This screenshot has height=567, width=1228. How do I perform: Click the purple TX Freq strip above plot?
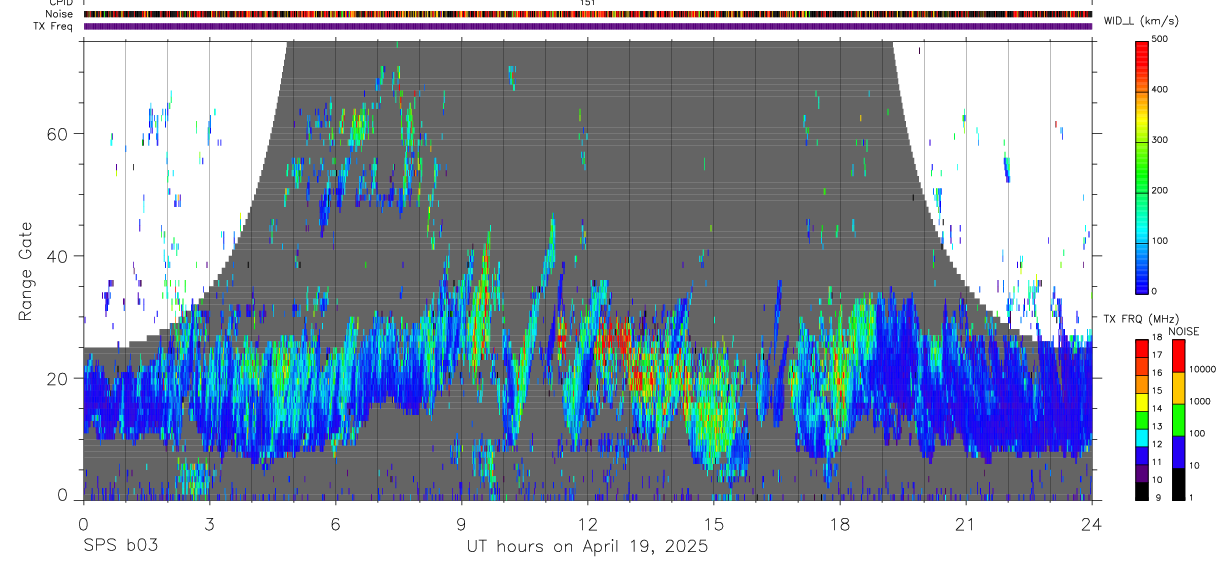pos(587,26)
